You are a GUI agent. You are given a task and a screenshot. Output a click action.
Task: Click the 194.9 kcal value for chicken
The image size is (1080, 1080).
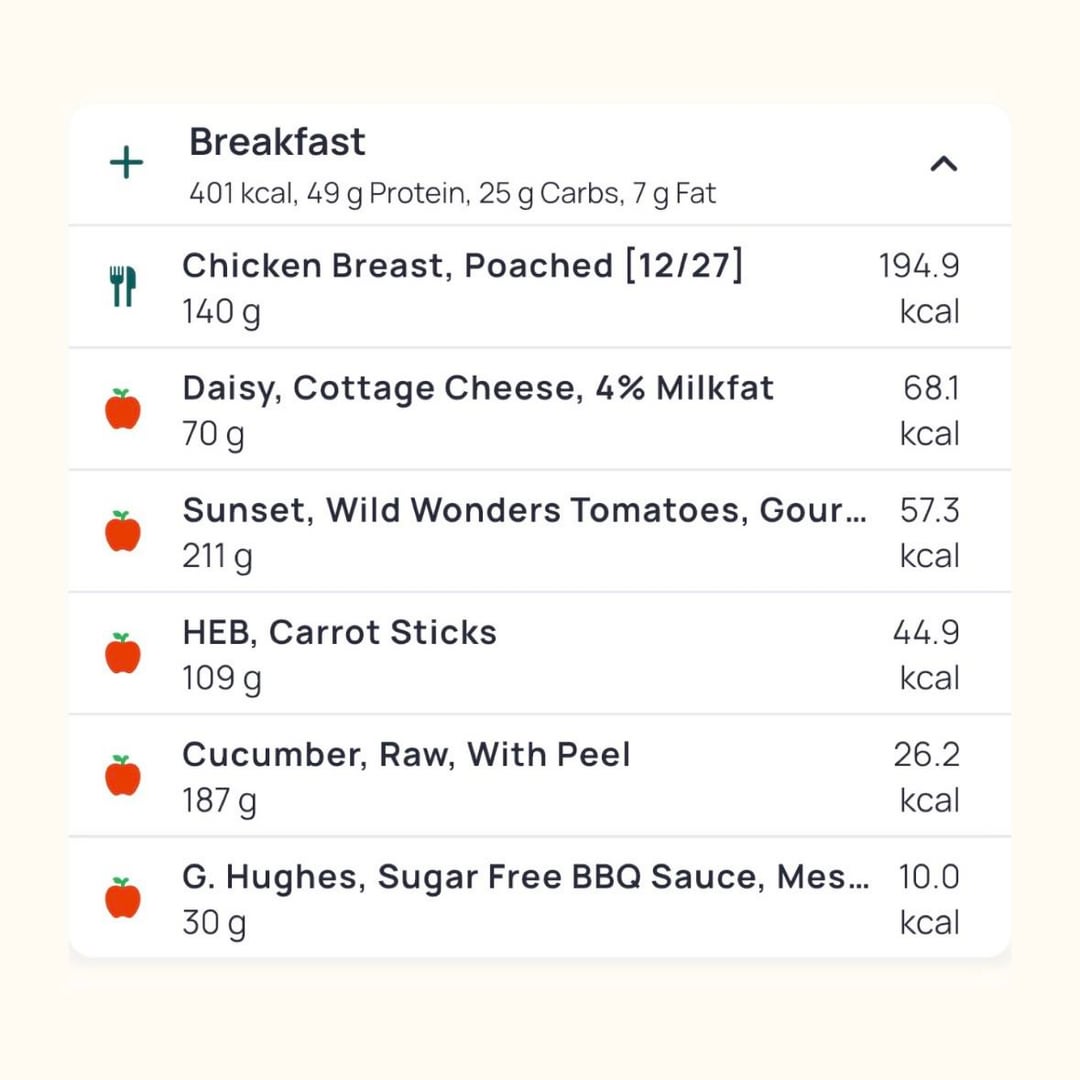(919, 287)
